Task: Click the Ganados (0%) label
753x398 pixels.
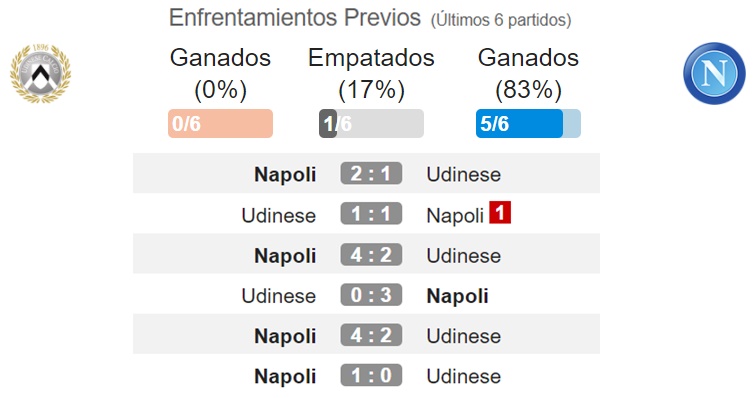Action: tap(220, 73)
